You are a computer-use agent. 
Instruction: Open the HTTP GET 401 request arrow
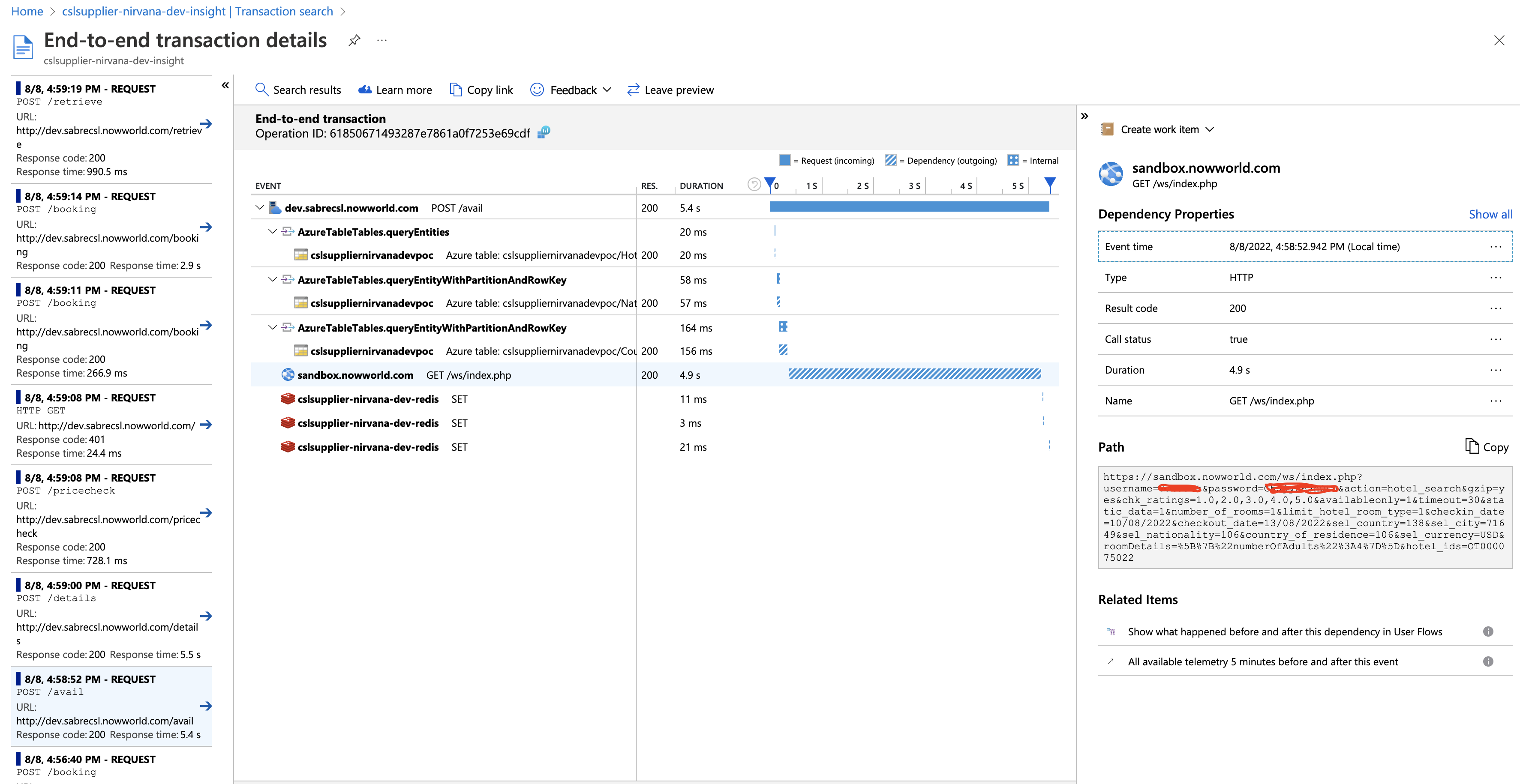pos(206,425)
